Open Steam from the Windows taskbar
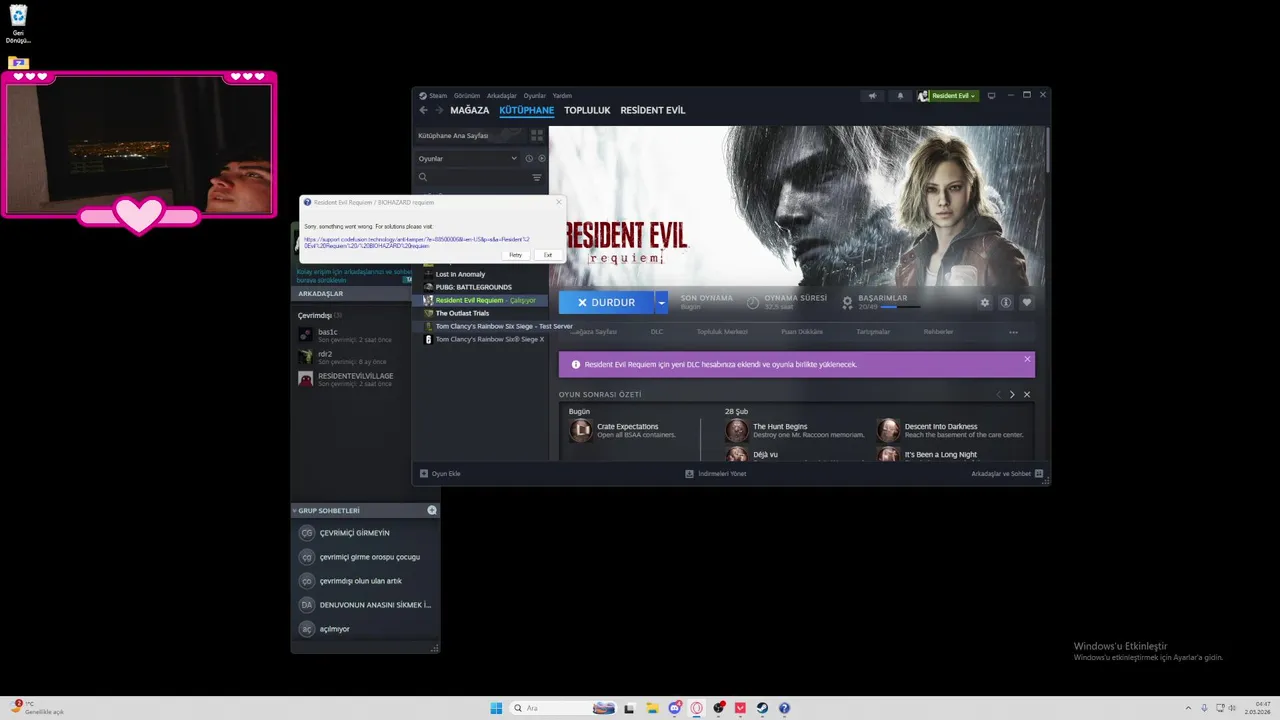Screen dimensions: 1280x720 [762, 708]
